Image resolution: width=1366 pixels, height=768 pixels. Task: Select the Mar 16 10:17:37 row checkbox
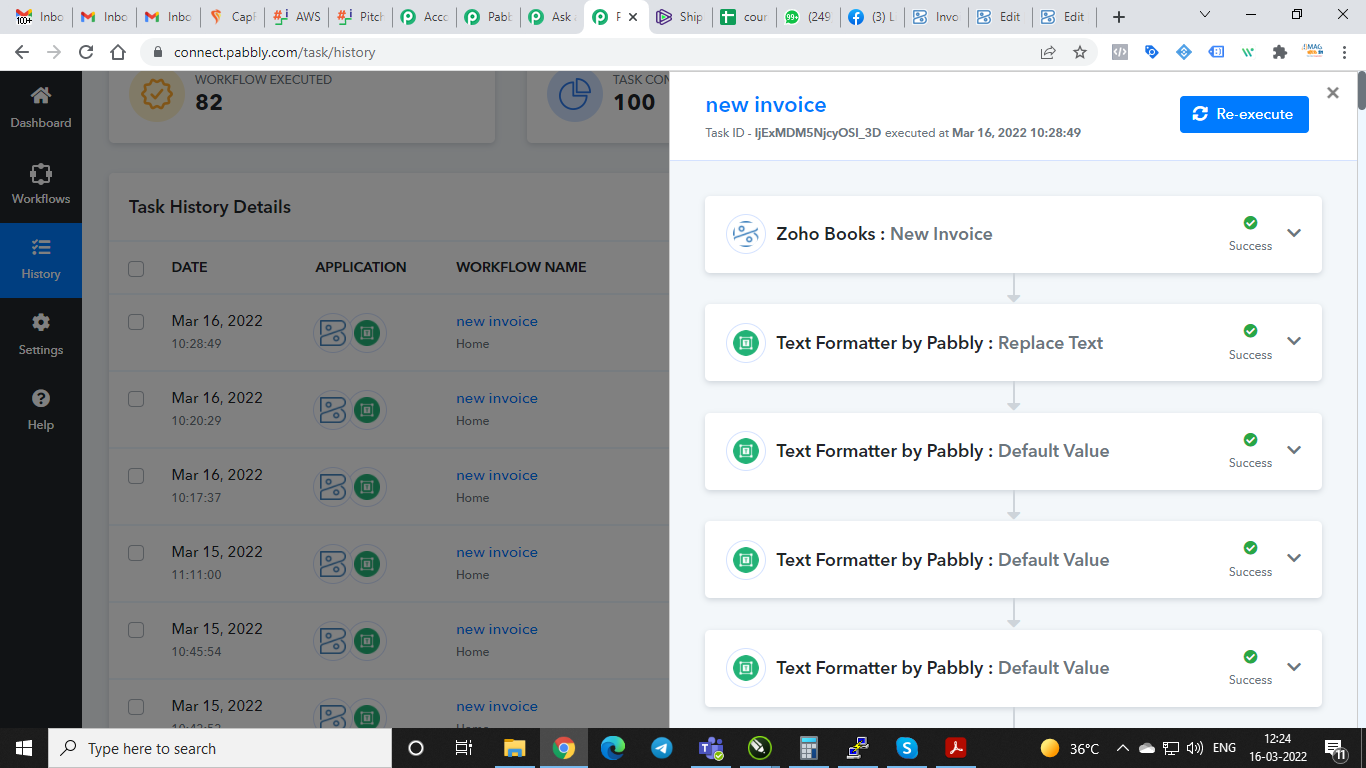pyautogui.click(x=136, y=476)
